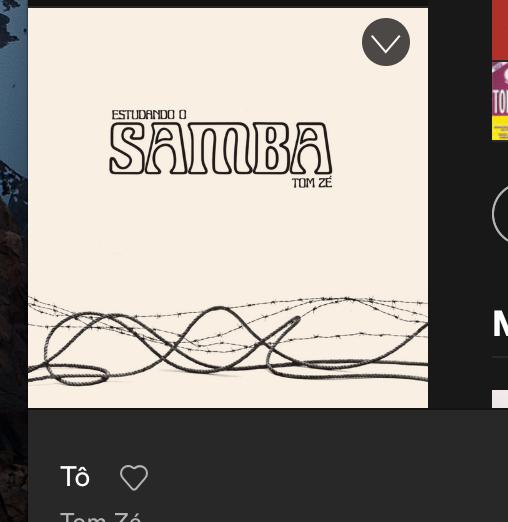This screenshot has height=522, width=508.
Task: Click the rope and barbed wire illustration
Action: coord(228,341)
